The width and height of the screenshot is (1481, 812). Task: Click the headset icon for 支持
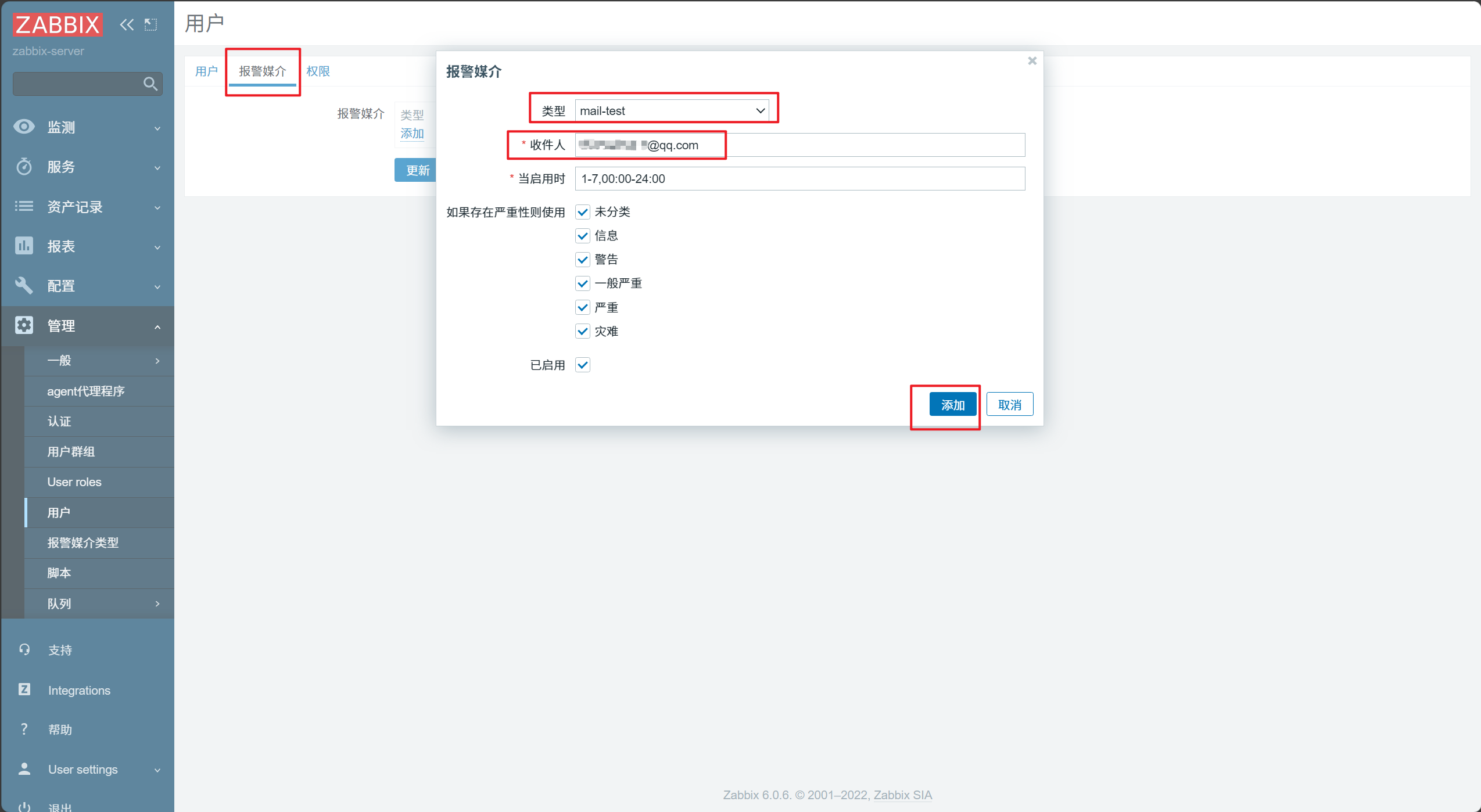[24, 649]
